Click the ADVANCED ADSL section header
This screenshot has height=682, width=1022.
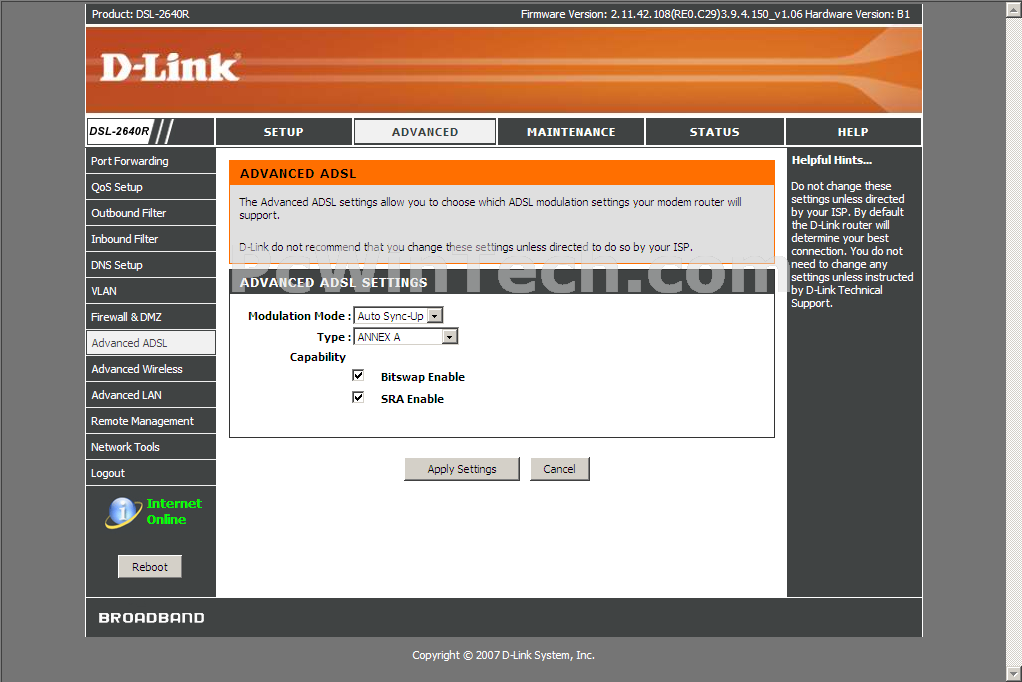(502, 173)
